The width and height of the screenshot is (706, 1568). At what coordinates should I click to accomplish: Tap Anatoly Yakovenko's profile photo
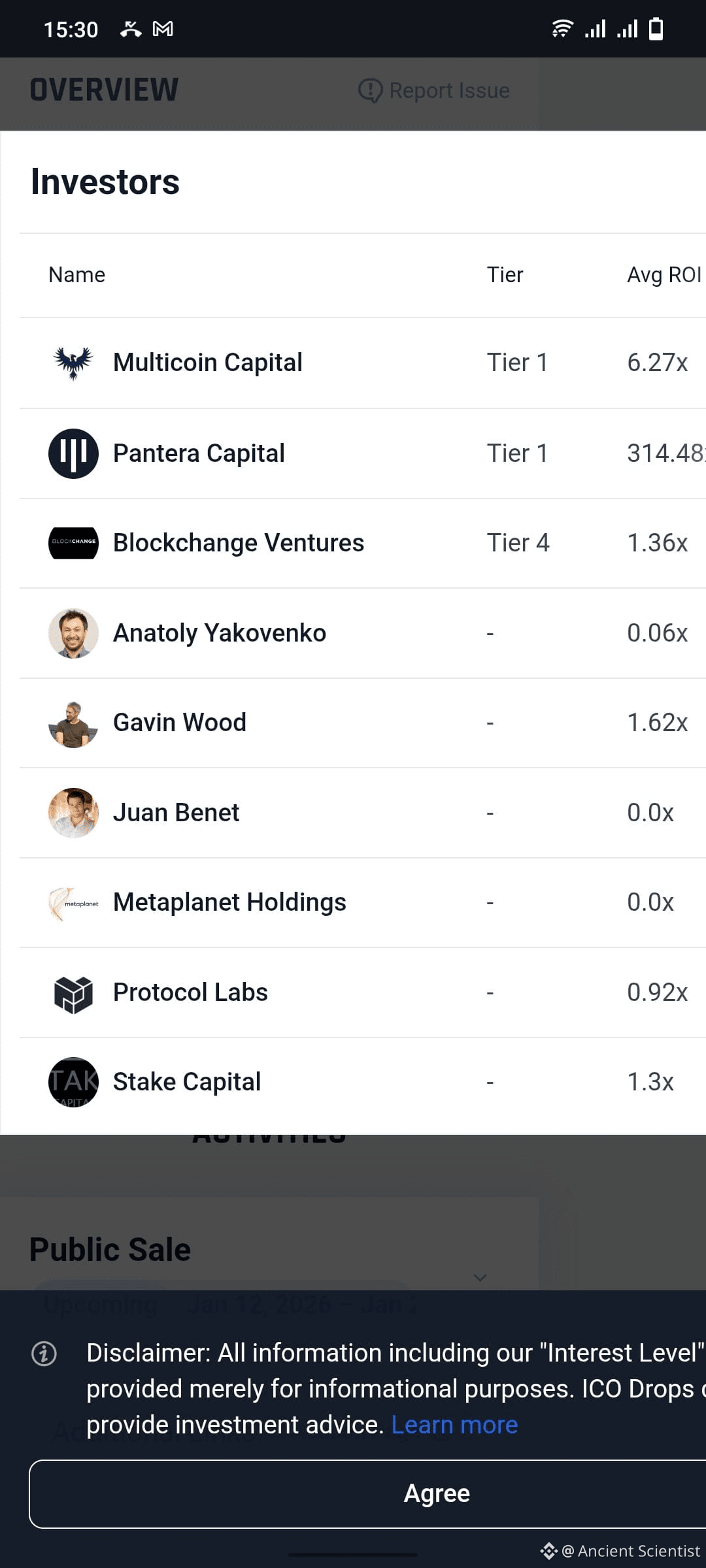click(73, 633)
